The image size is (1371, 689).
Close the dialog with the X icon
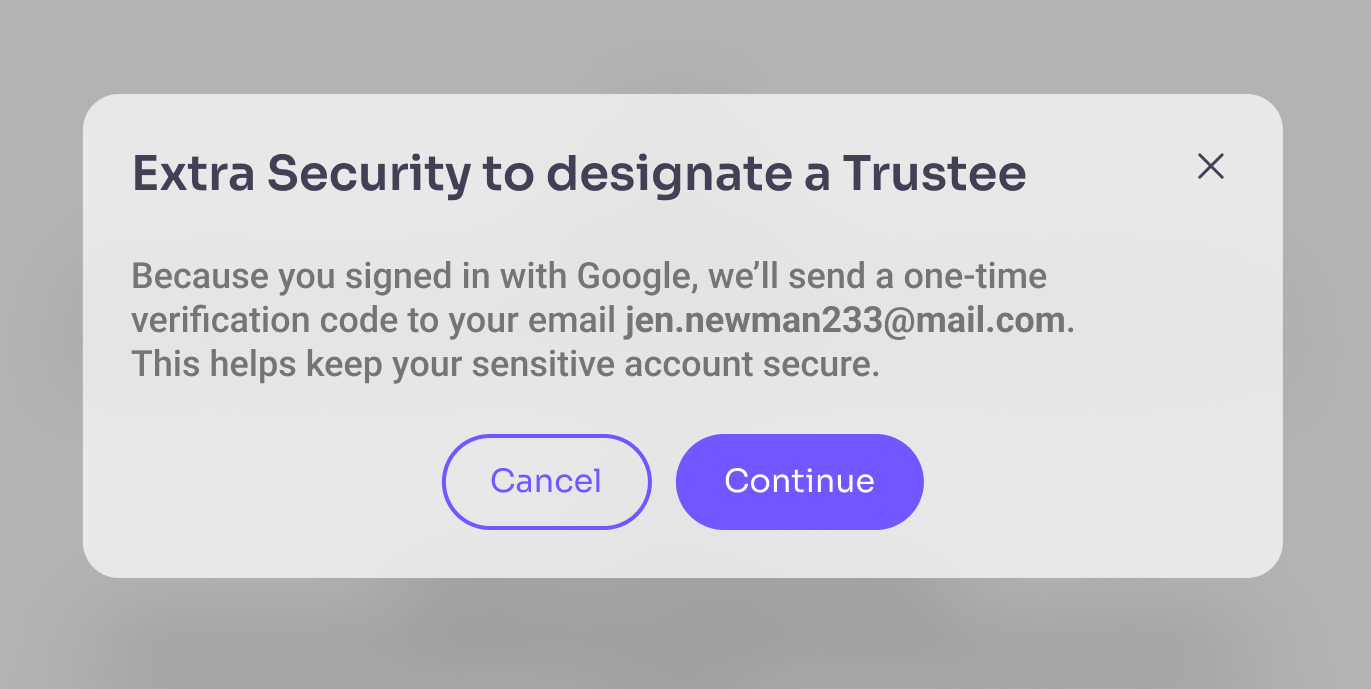pos(1210,167)
